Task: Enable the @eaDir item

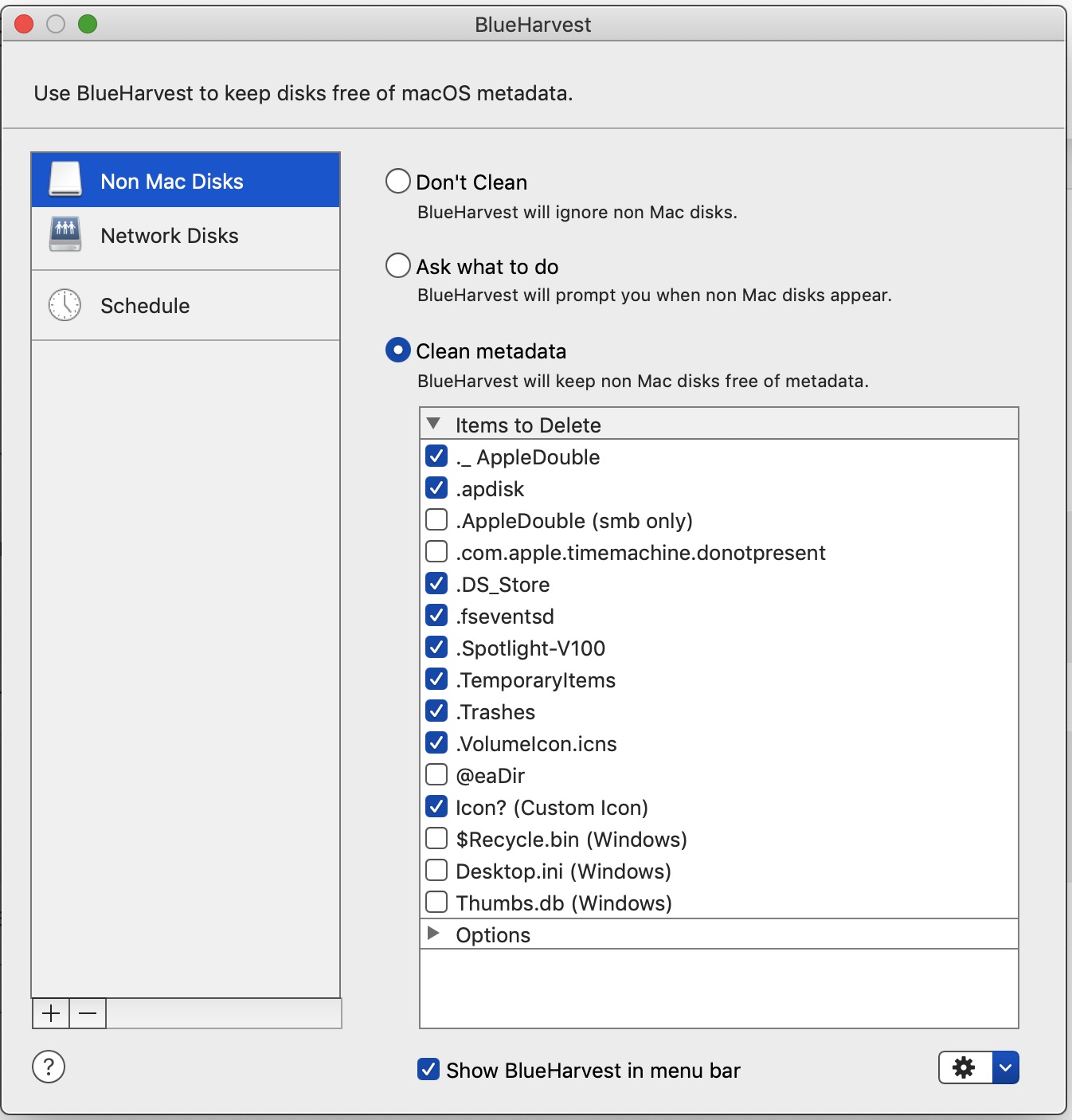Action: pyautogui.click(x=436, y=774)
